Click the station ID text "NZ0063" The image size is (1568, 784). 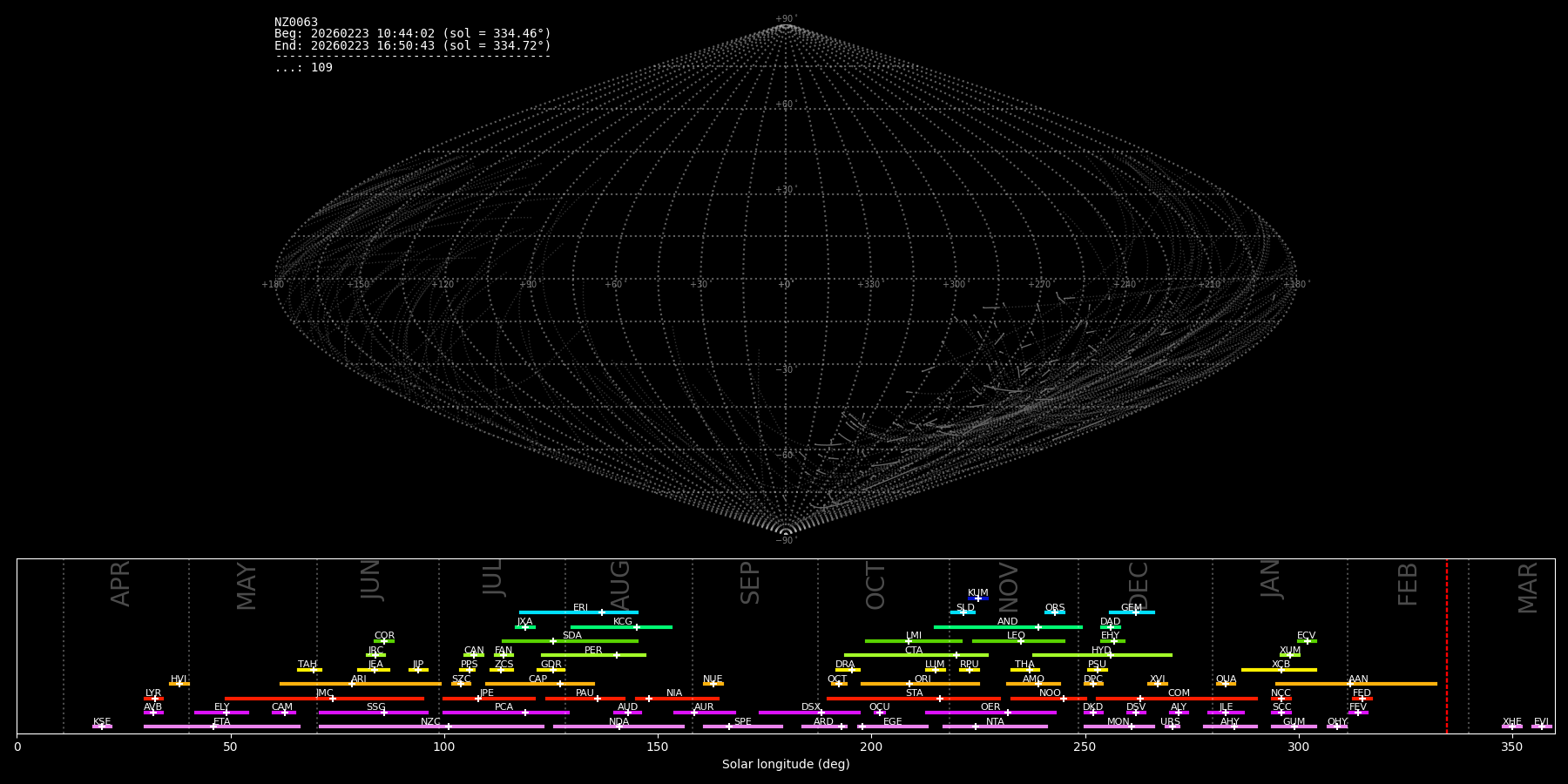[x=296, y=23]
